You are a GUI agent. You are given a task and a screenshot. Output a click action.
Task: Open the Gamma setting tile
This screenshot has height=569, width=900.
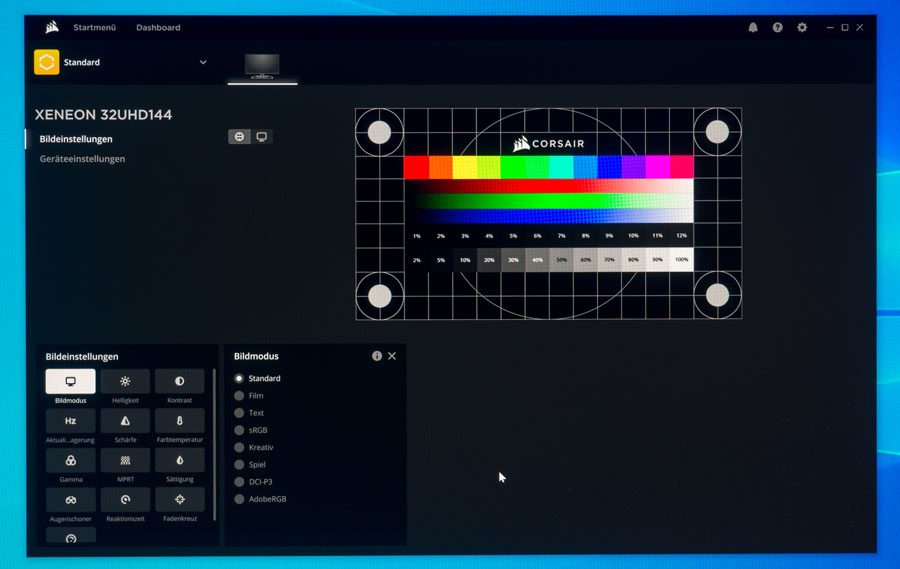(x=71, y=460)
